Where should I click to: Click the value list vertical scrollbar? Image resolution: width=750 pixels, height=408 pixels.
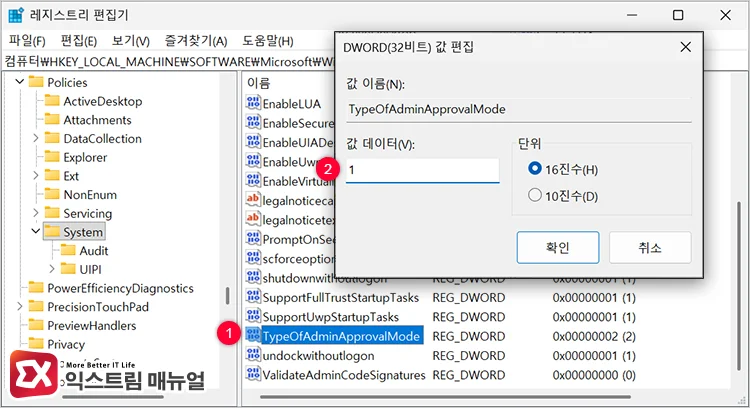(x=739, y=286)
